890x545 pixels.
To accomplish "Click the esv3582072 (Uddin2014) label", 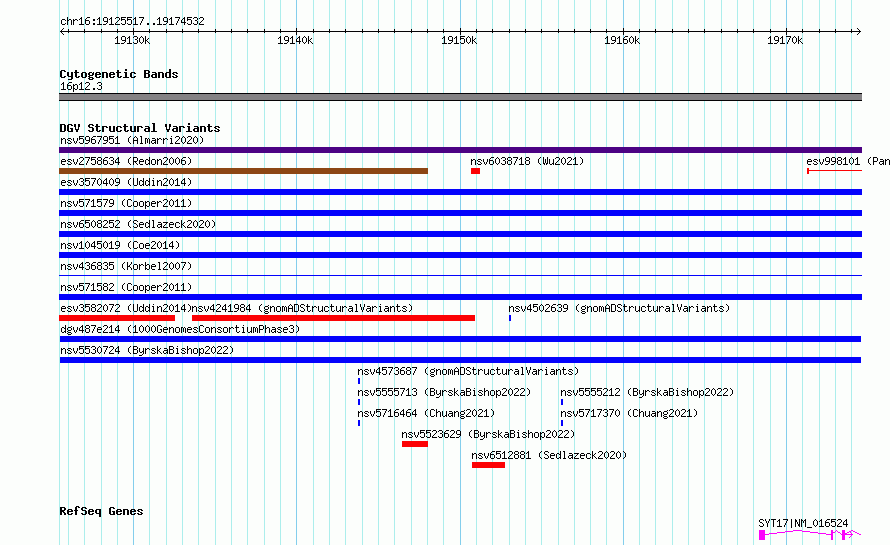I will (x=126, y=308).
